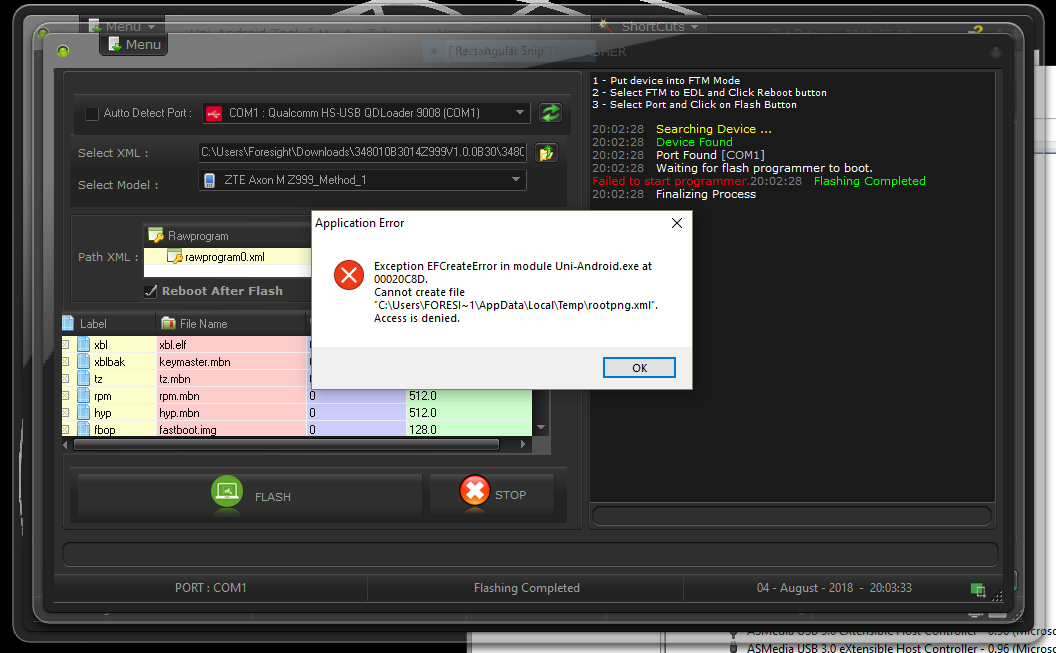Click the USB icon in port dropdown
Viewport: 1056px width, 653px height.
click(213, 113)
